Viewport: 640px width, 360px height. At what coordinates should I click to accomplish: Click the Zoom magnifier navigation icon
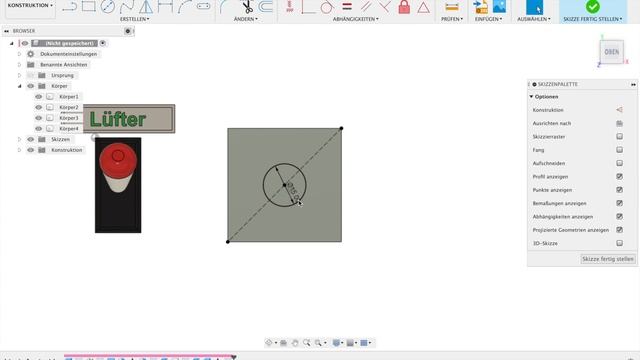tap(307, 343)
